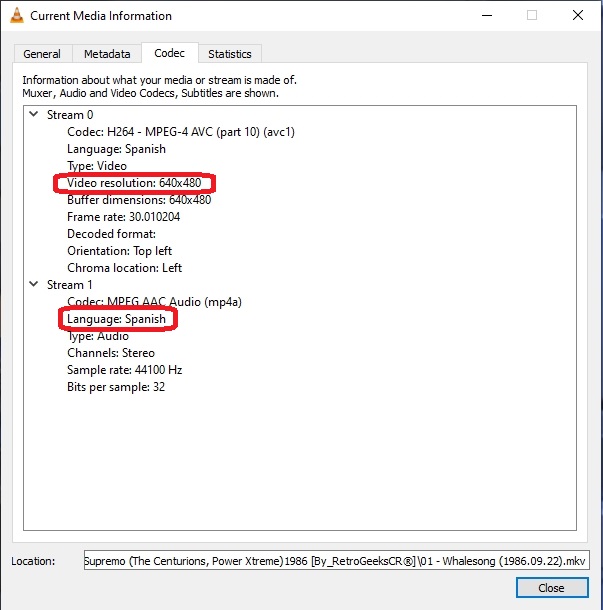603x610 pixels.
Task: Select MPEG AAC Audio (mp4a) codec row
Action: [154, 302]
